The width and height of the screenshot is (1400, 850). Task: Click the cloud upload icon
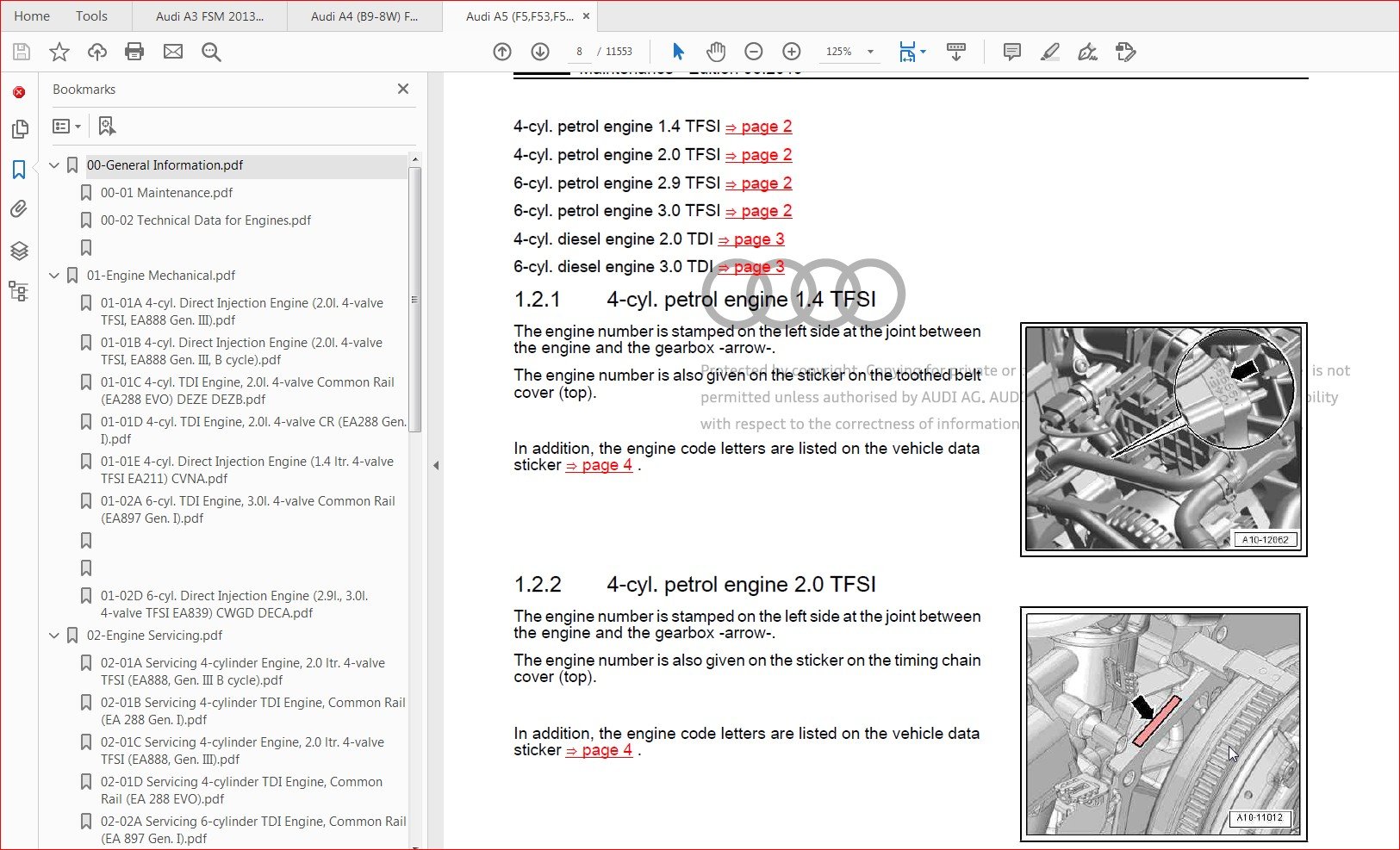(x=97, y=52)
